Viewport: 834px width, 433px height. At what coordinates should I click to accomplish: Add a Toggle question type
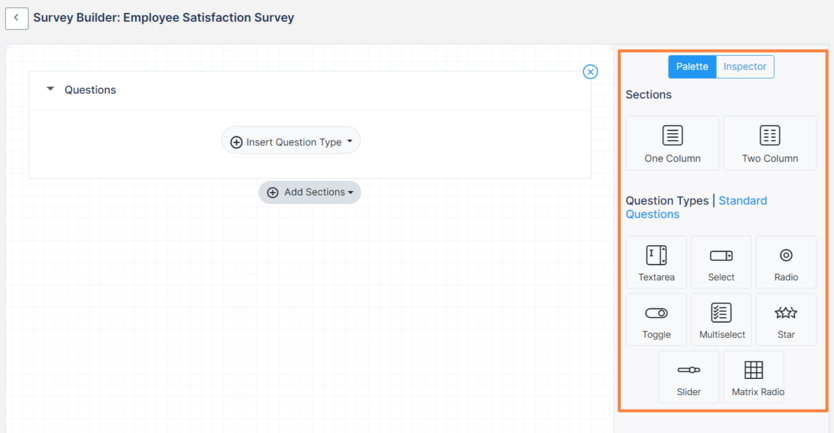656,319
